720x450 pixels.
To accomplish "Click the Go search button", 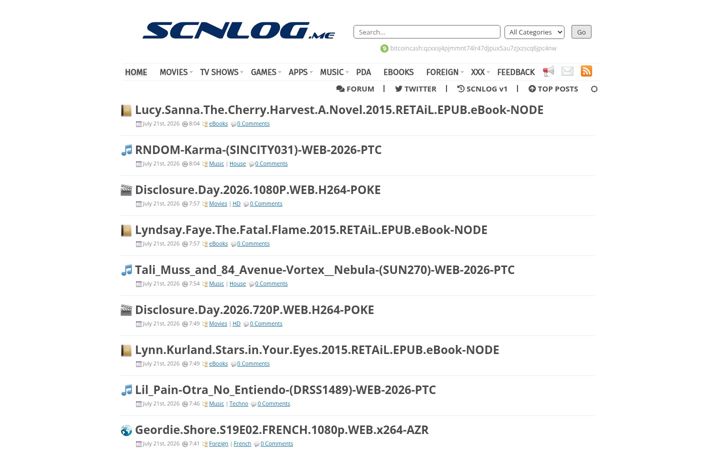I will tap(581, 32).
